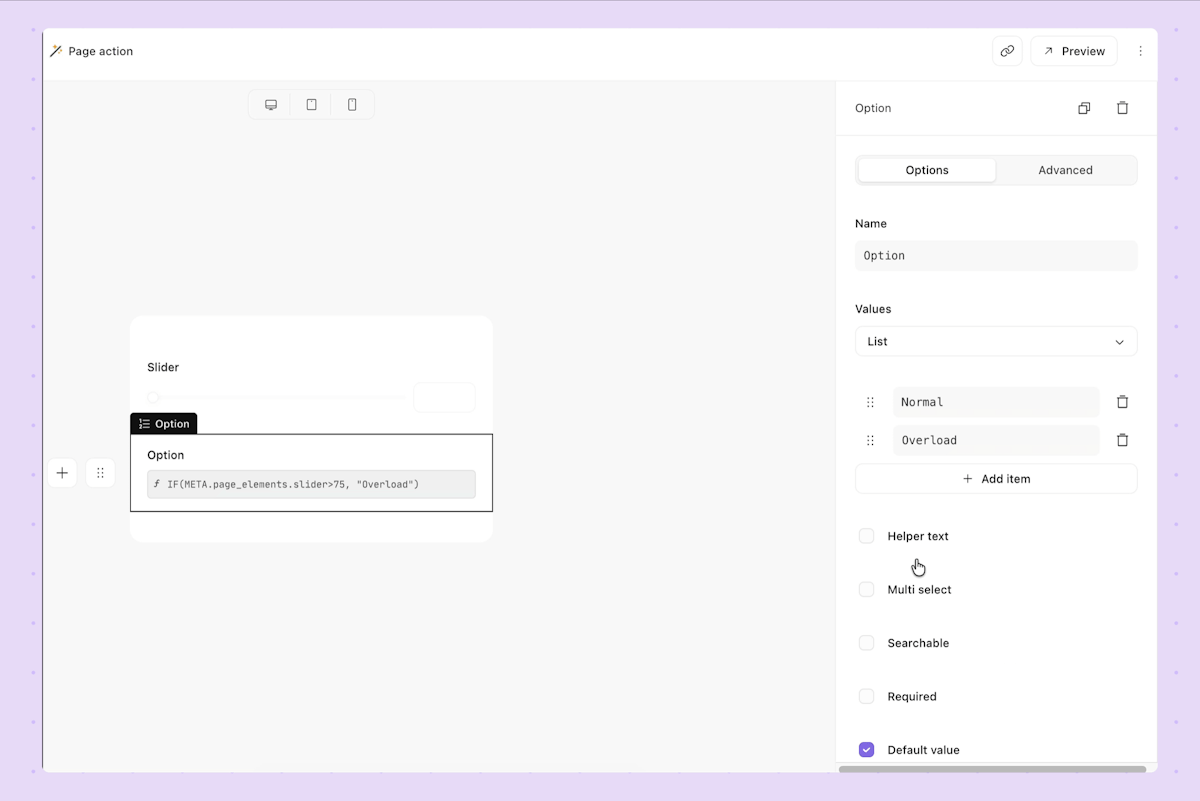The height and width of the screenshot is (801, 1200).
Task: Click the Values section label
Action: click(873, 309)
